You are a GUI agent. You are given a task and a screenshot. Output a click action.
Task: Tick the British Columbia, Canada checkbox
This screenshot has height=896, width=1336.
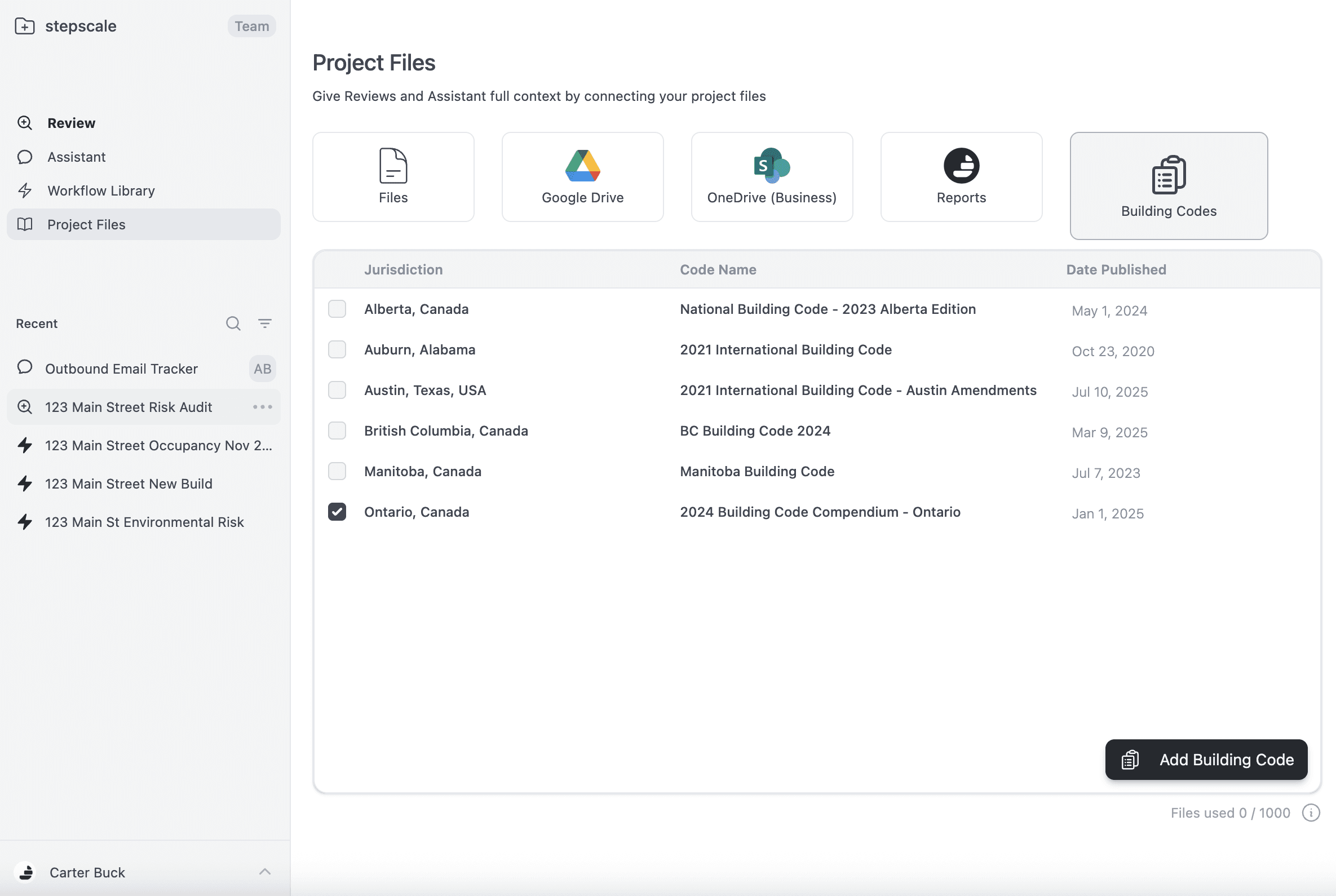tap(337, 431)
